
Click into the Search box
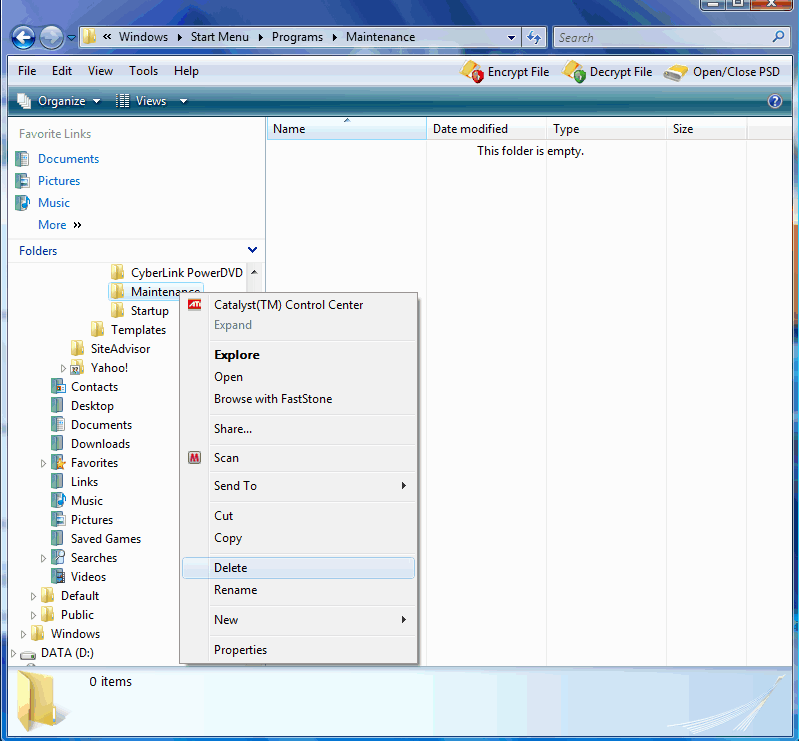[x=662, y=38]
